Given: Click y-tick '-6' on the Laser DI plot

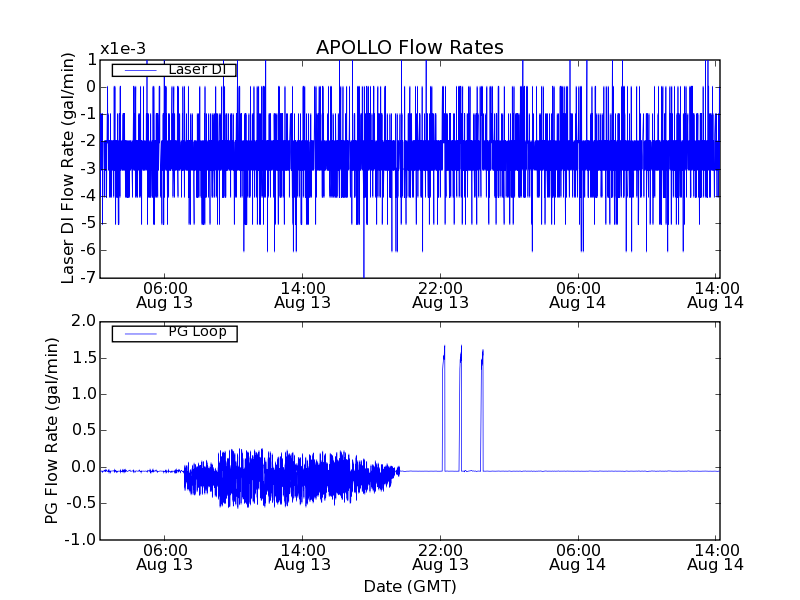Looking at the screenshot, I should coord(89,250).
